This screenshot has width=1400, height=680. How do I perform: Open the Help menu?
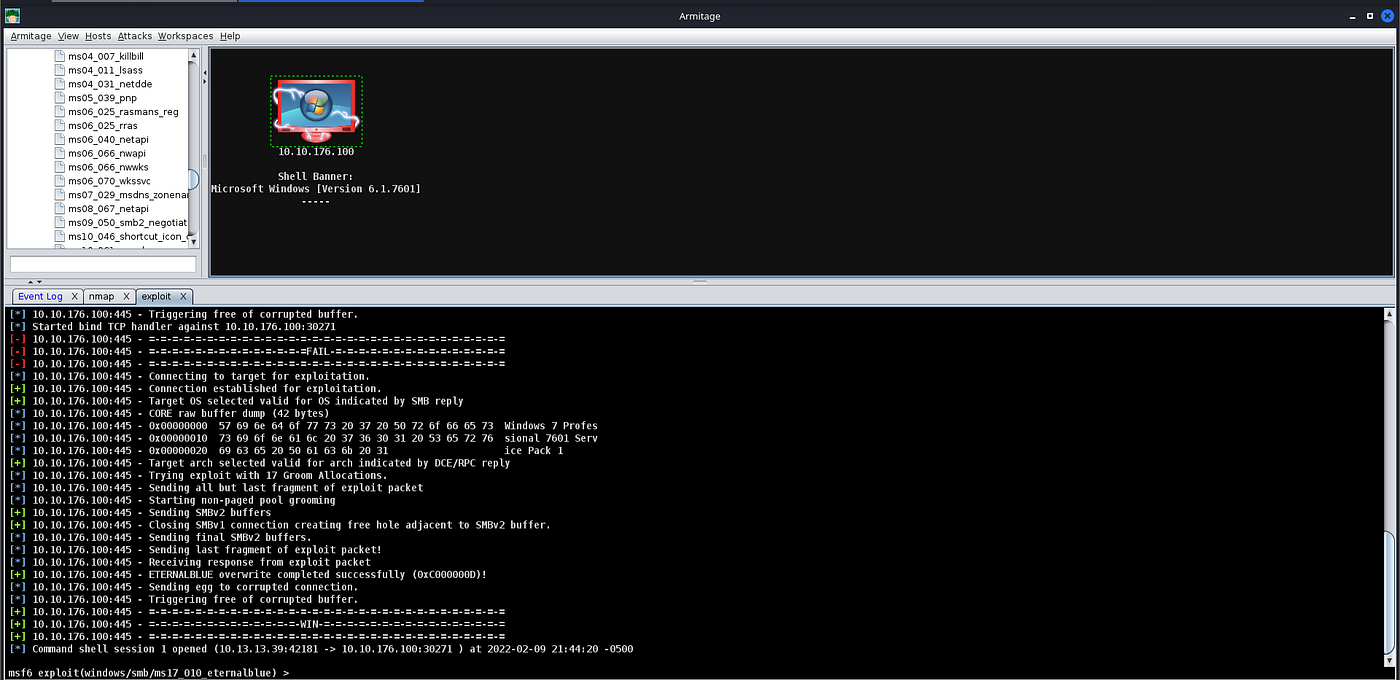coord(230,36)
